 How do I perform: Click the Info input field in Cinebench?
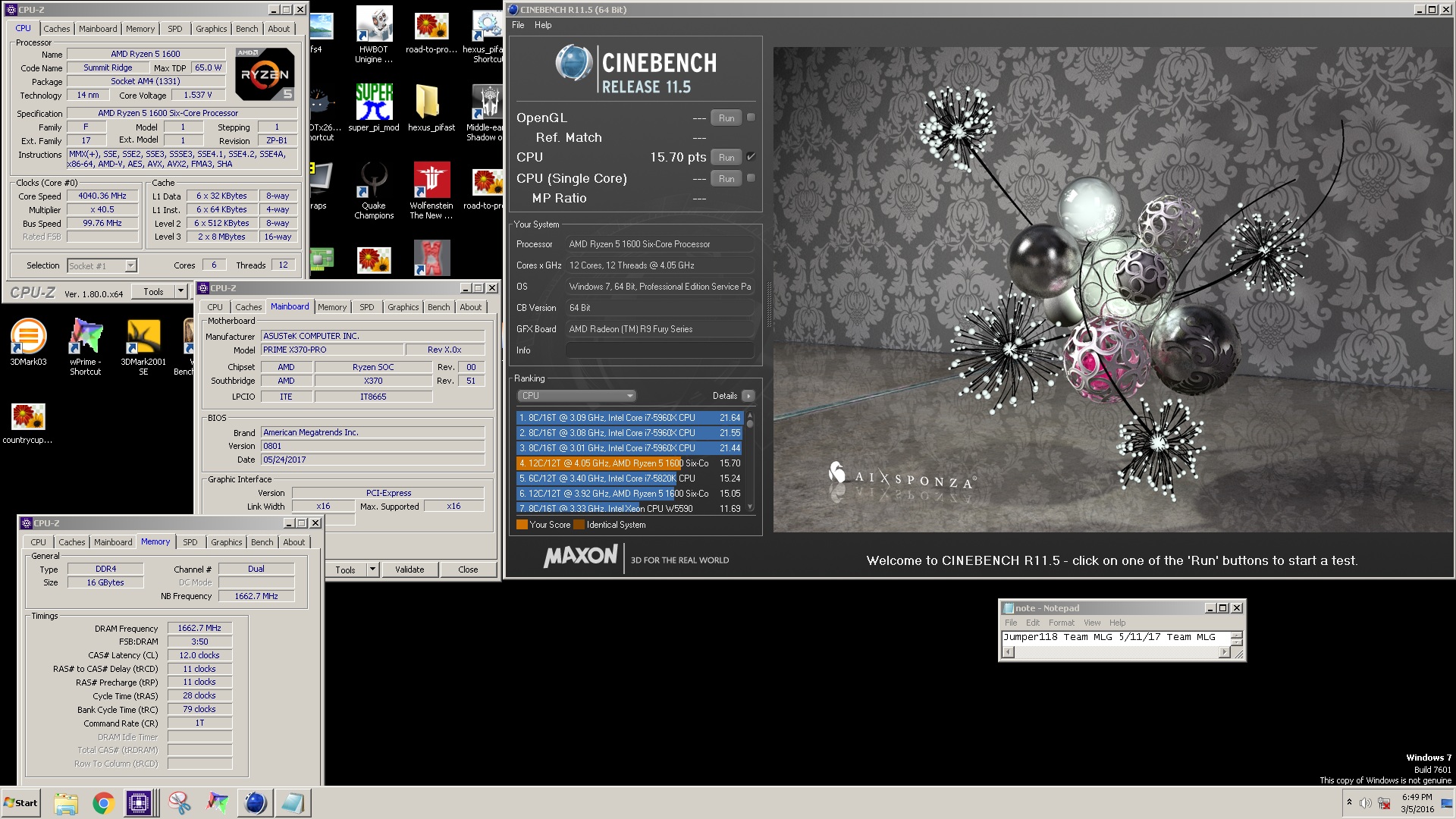point(660,350)
